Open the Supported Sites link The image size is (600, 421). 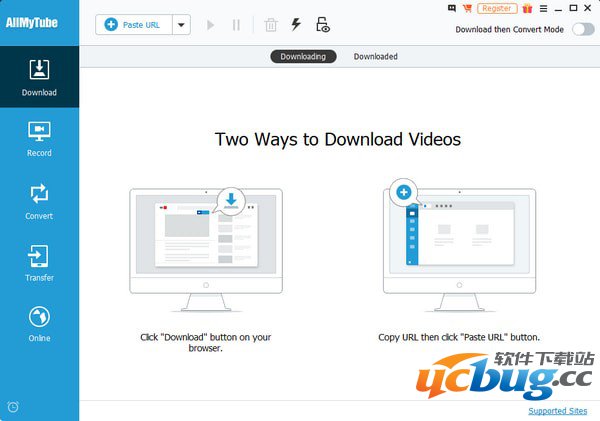pyautogui.click(x=559, y=410)
